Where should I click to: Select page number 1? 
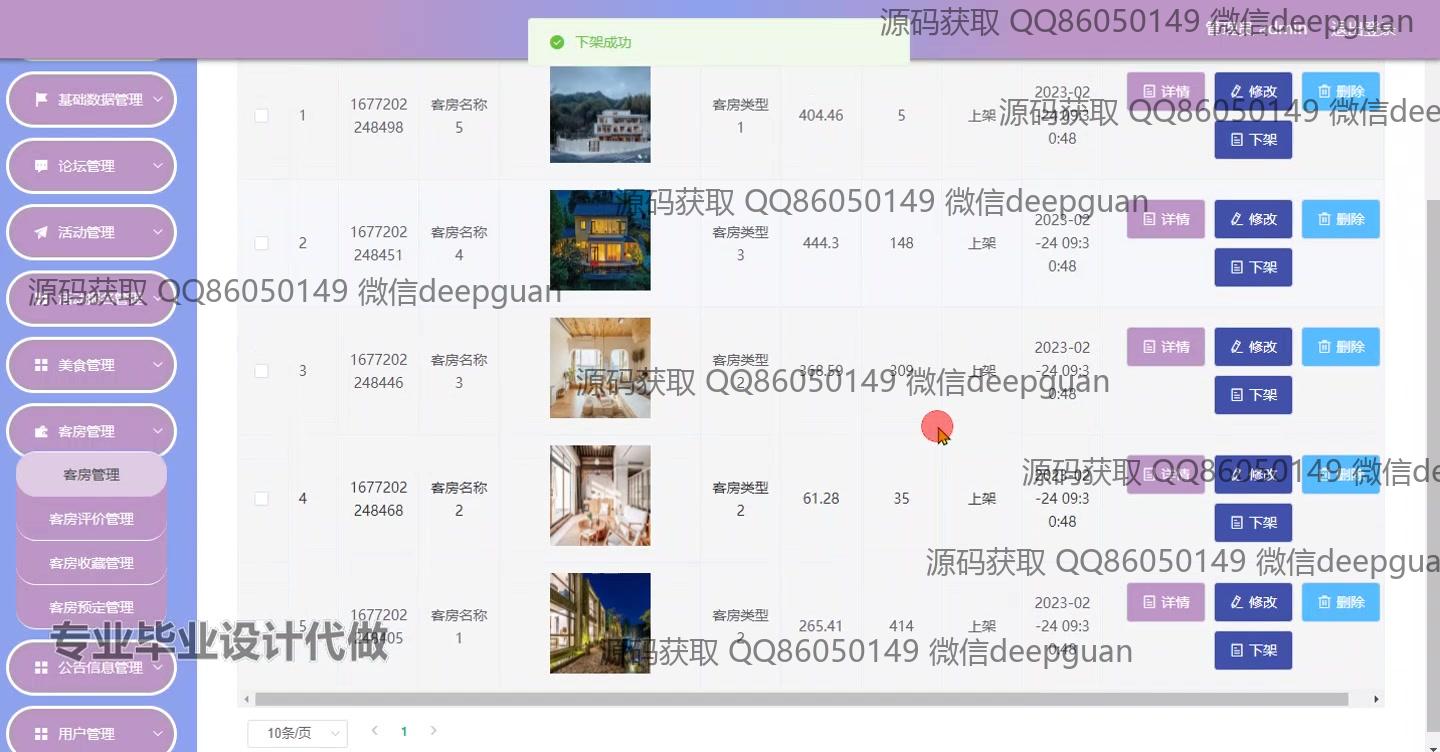coord(404,732)
